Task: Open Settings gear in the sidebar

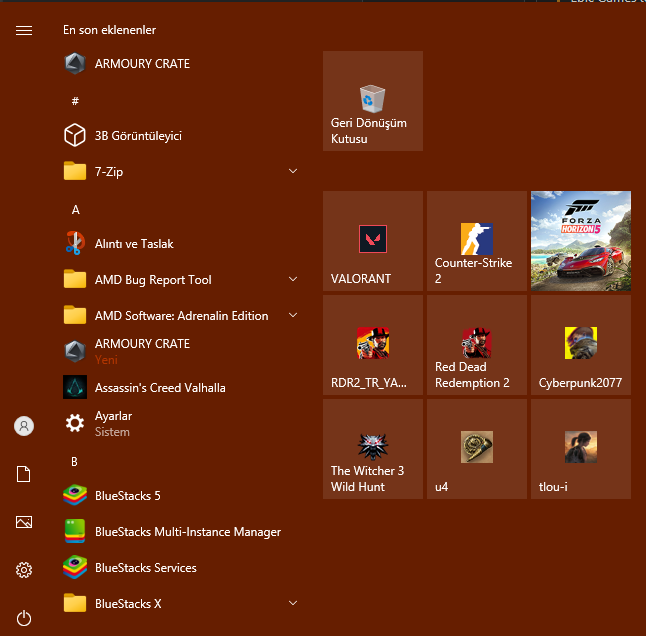Action: pos(24,570)
